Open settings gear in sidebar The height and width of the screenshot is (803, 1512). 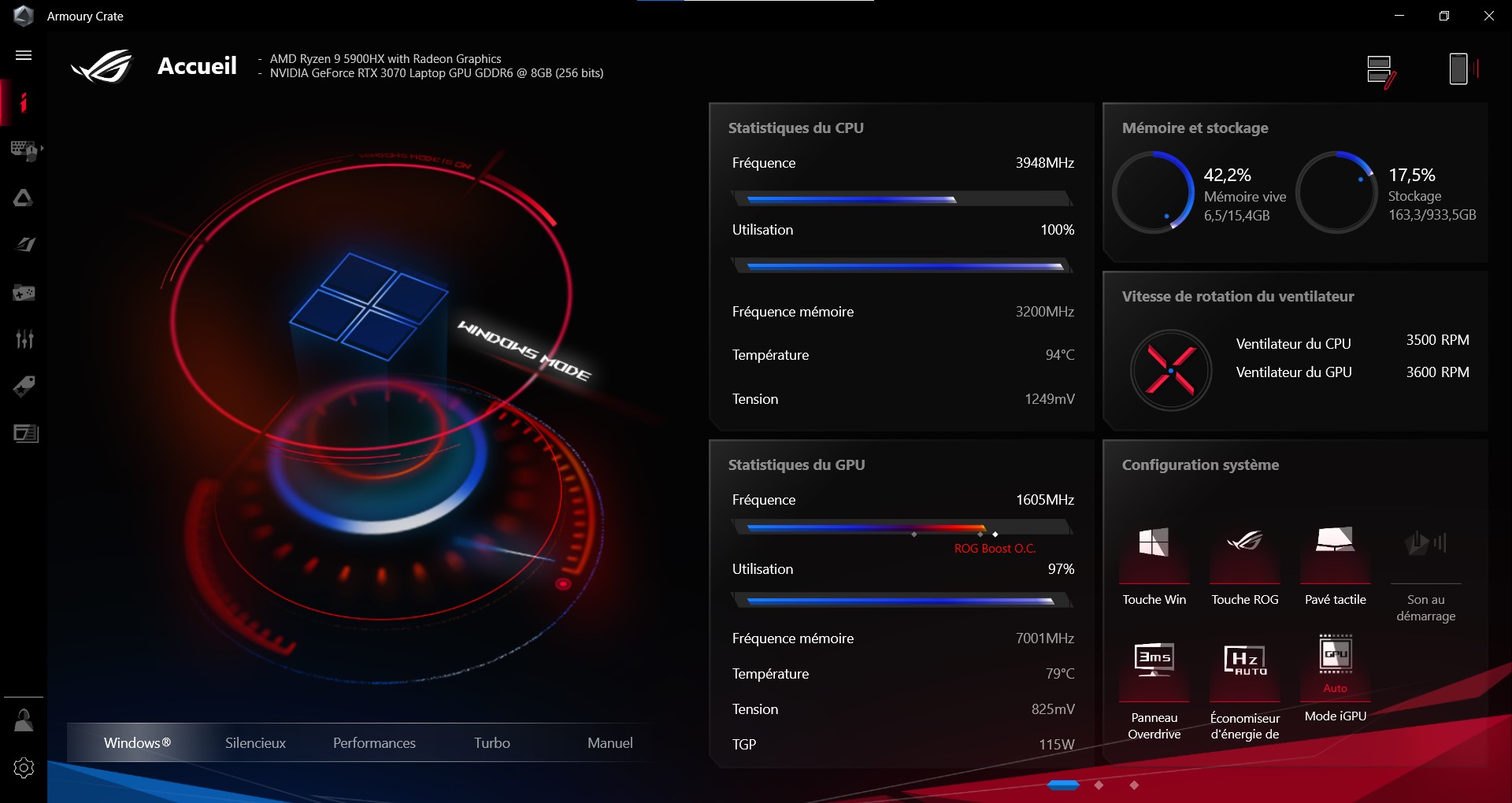pyautogui.click(x=24, y=768)
